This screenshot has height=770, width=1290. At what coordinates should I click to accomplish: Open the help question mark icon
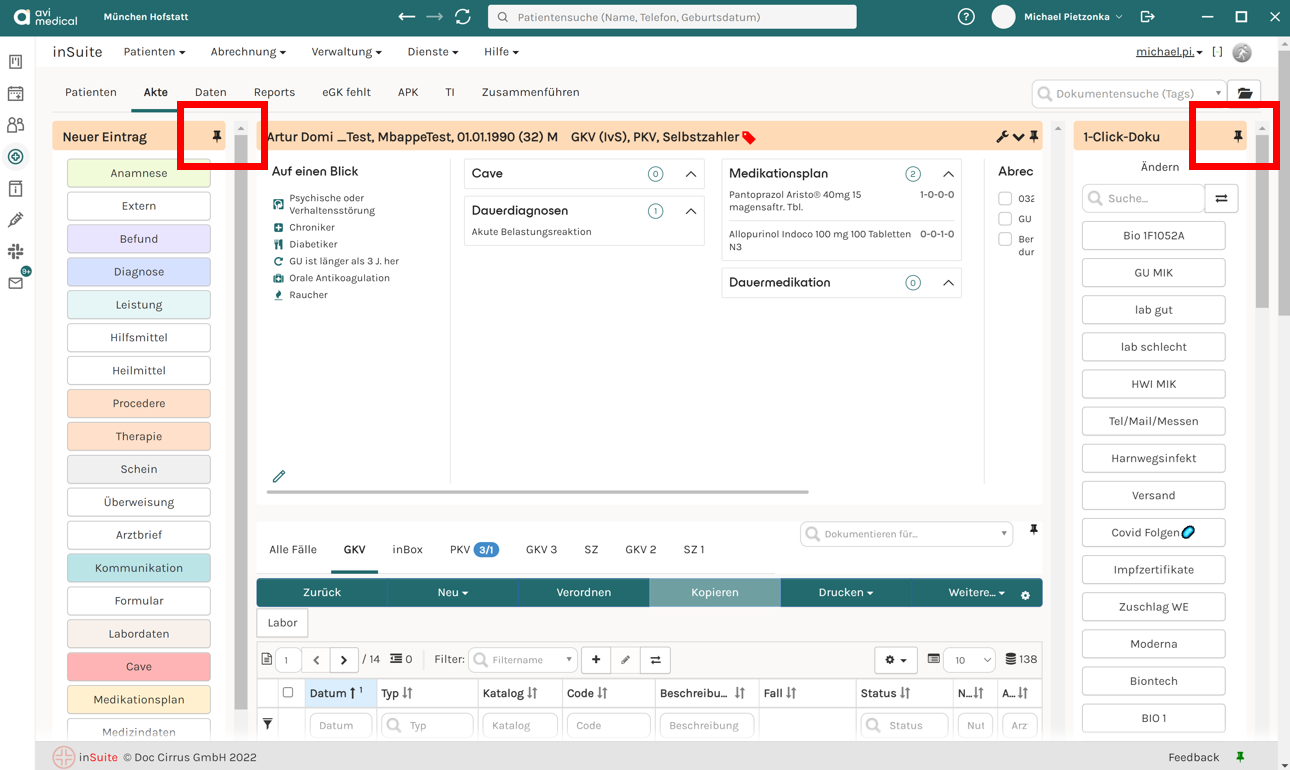(x=966, y=17)
